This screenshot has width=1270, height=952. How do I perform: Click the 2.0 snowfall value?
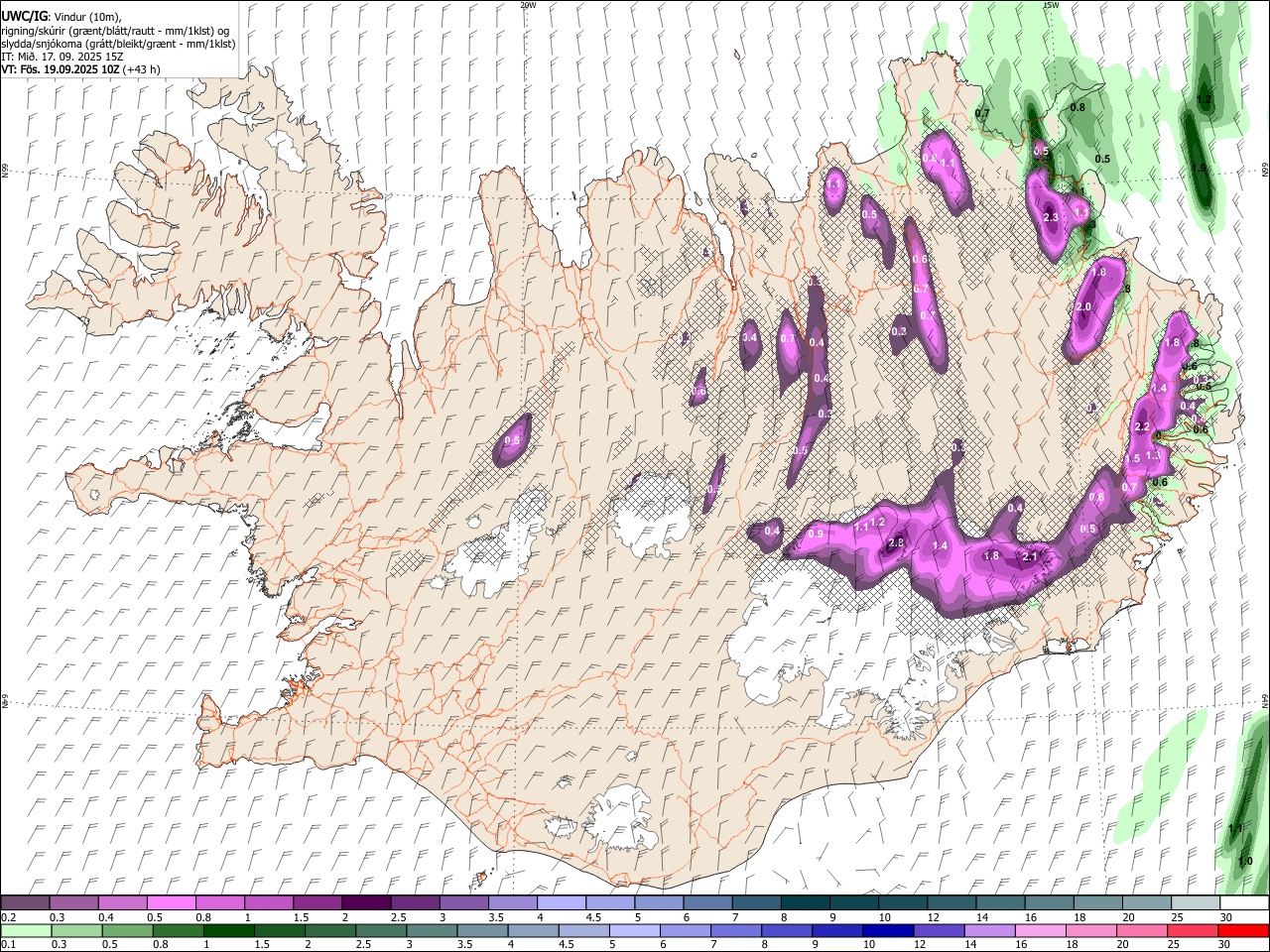tap(1083, 307)
